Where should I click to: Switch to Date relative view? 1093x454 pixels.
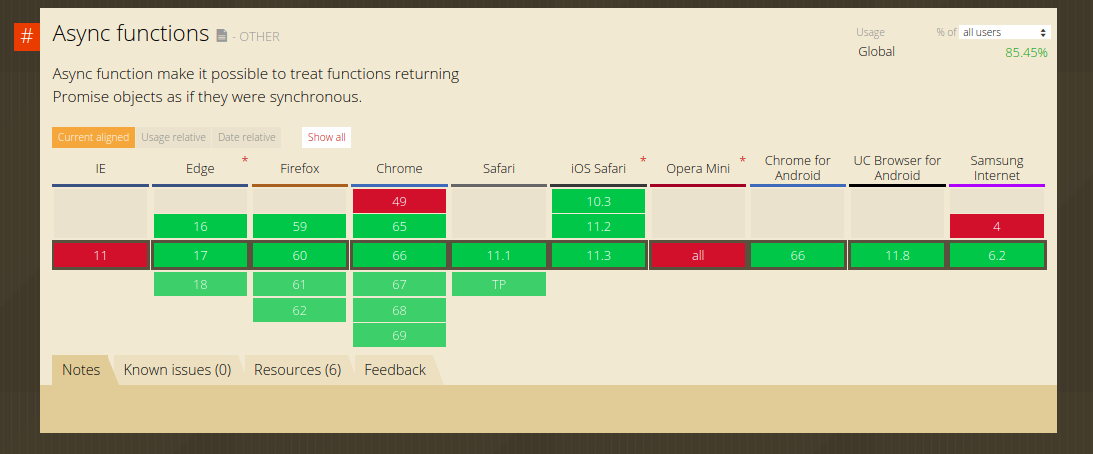[x=246, y=137]
